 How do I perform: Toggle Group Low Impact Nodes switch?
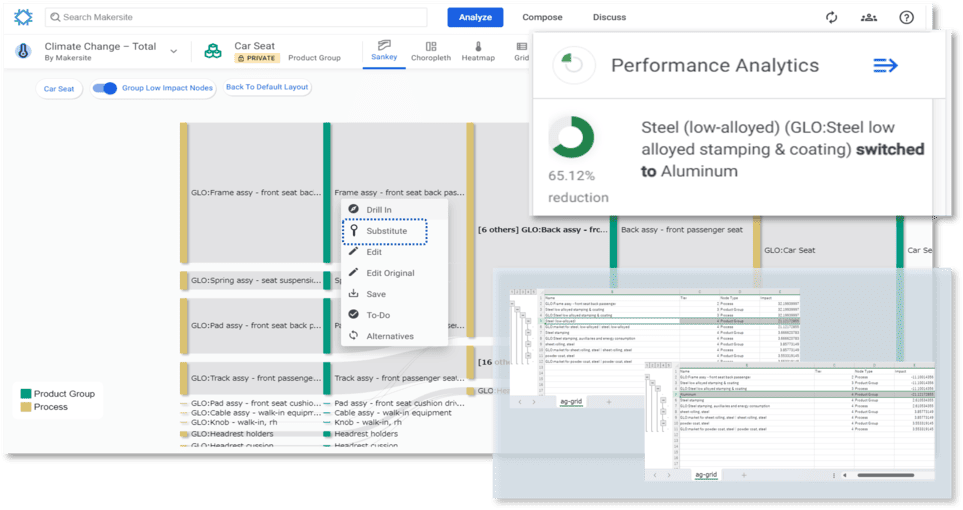point(105,88)
